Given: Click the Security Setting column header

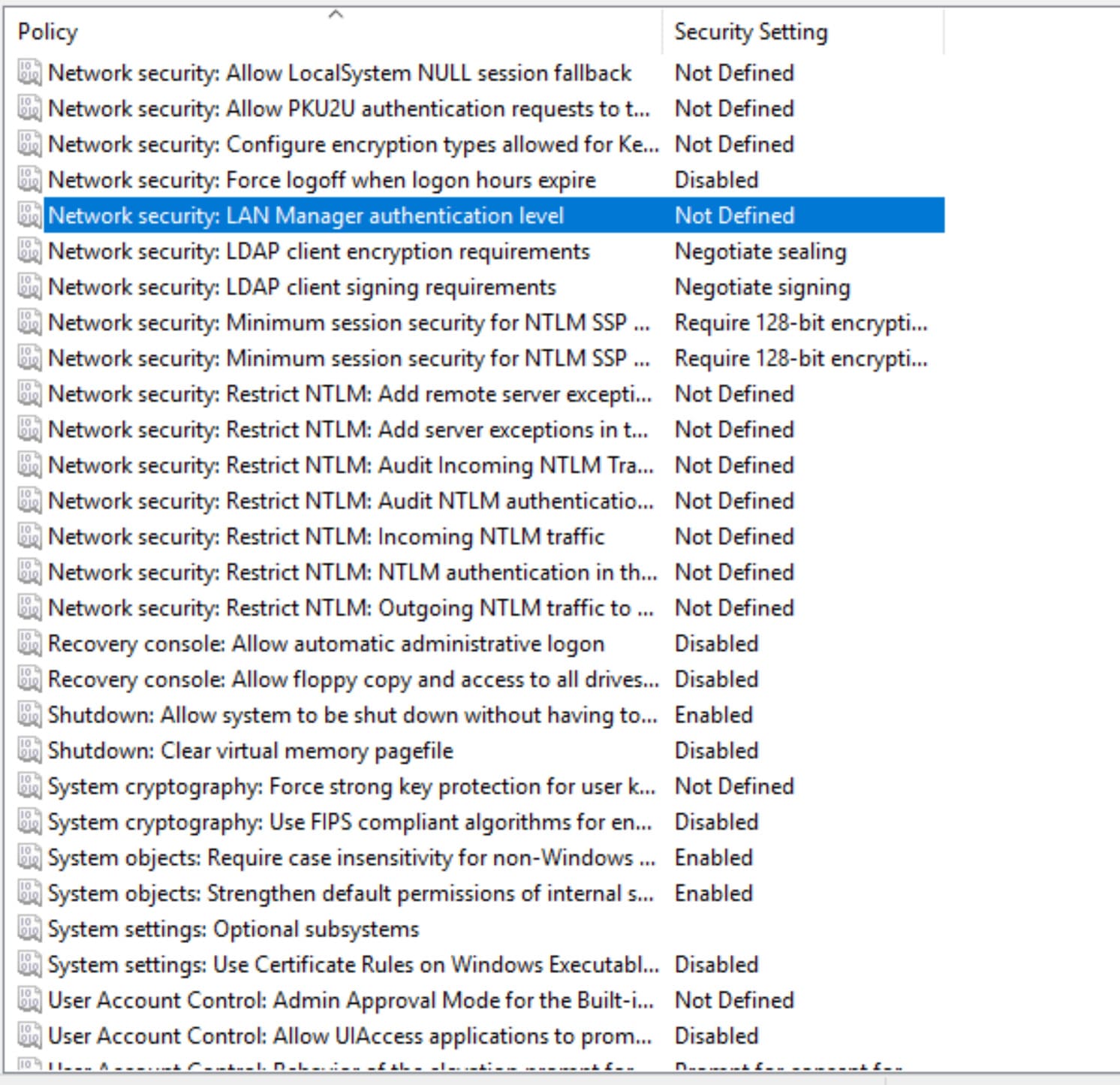Looking at the screenshot, I should [x=751, y=32].
